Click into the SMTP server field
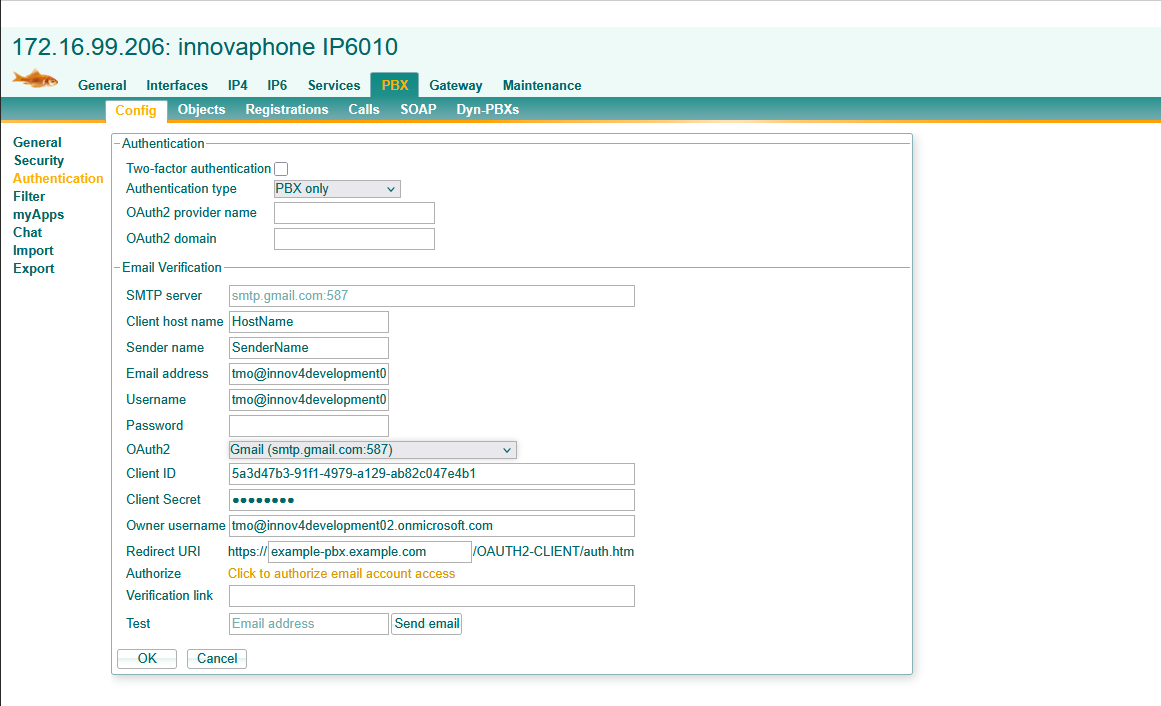The height and width of the screenshot is (706, 1161). 431,296
